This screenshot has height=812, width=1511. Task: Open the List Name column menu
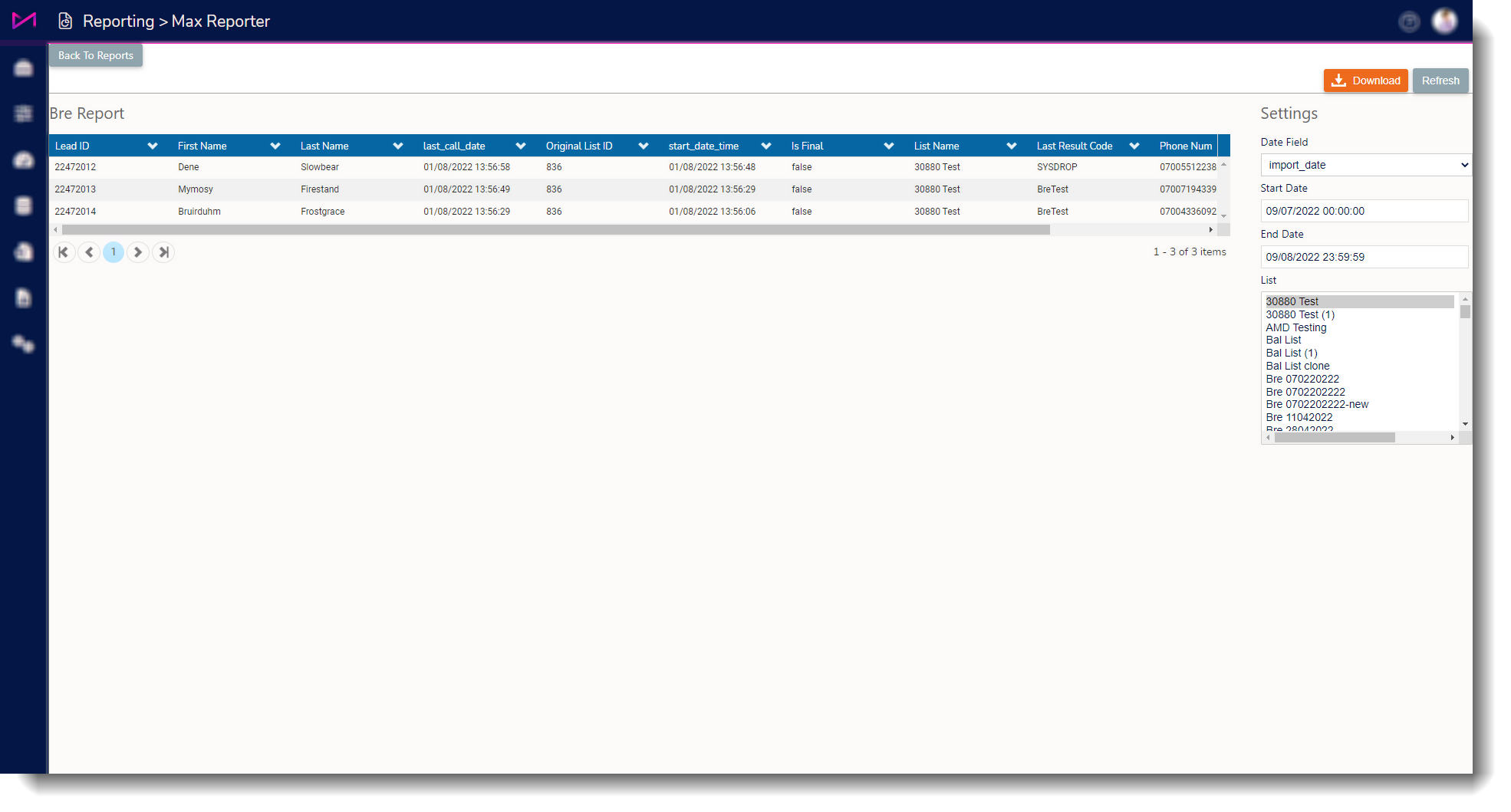click(x=1012, y=146)
